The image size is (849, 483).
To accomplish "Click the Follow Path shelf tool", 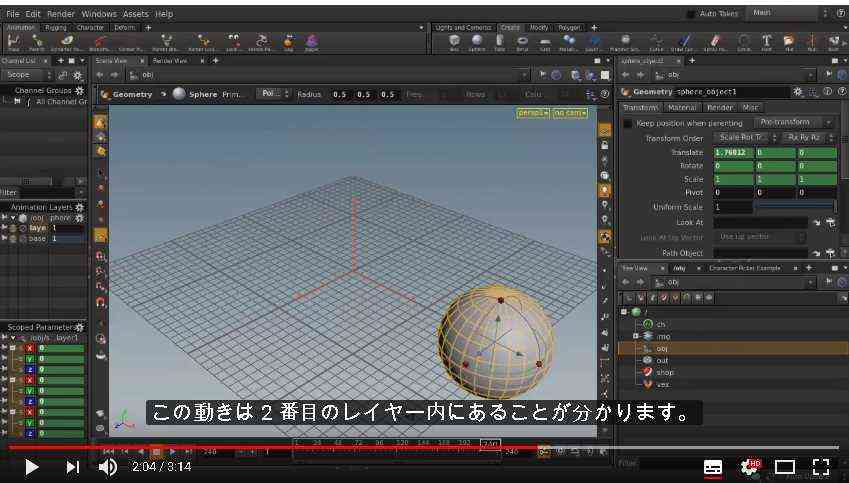I will click(x=262, y=42).
